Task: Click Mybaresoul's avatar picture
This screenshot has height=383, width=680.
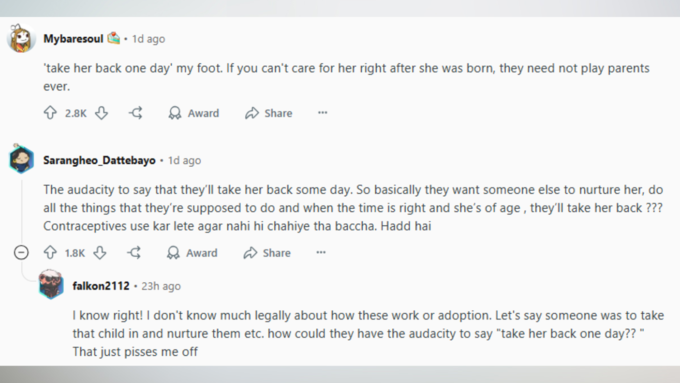Action: (21, 38)
